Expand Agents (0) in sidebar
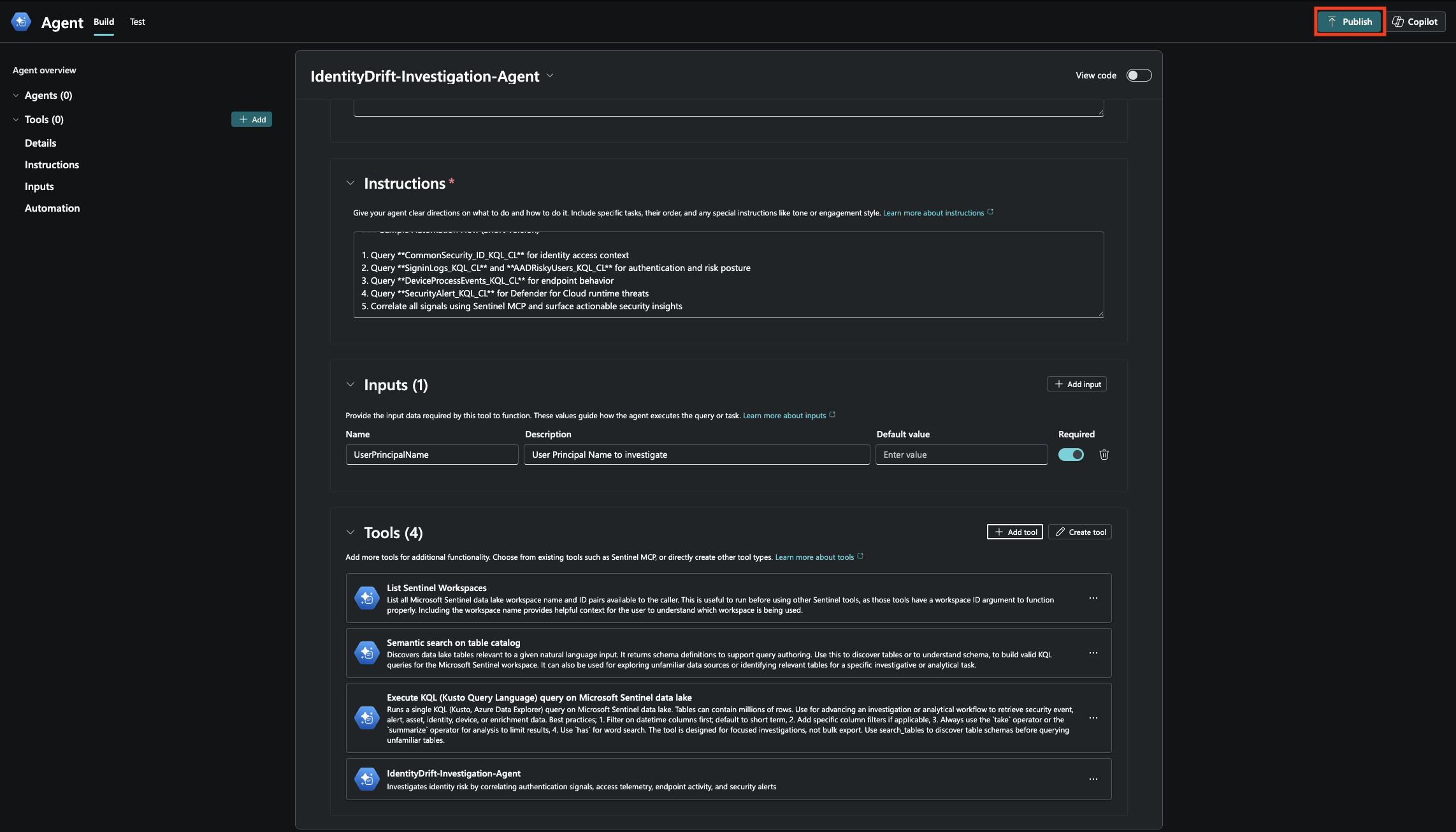 pyautogui.click(x=16, y=96)
